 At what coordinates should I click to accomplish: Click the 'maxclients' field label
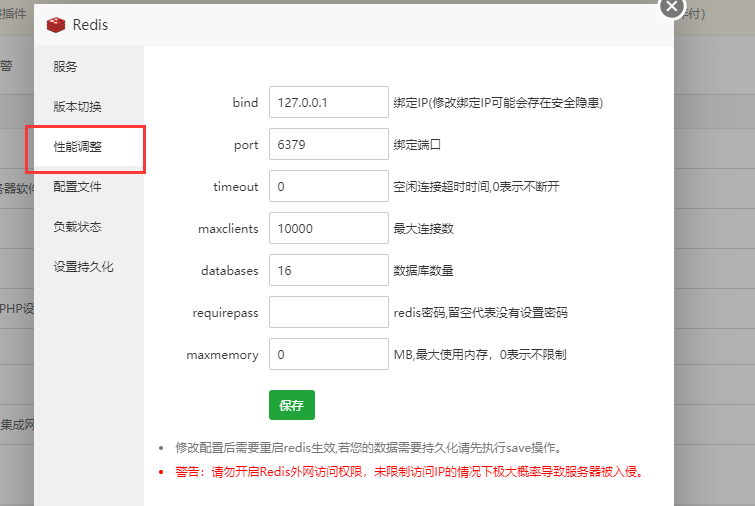tap(228, 229)
